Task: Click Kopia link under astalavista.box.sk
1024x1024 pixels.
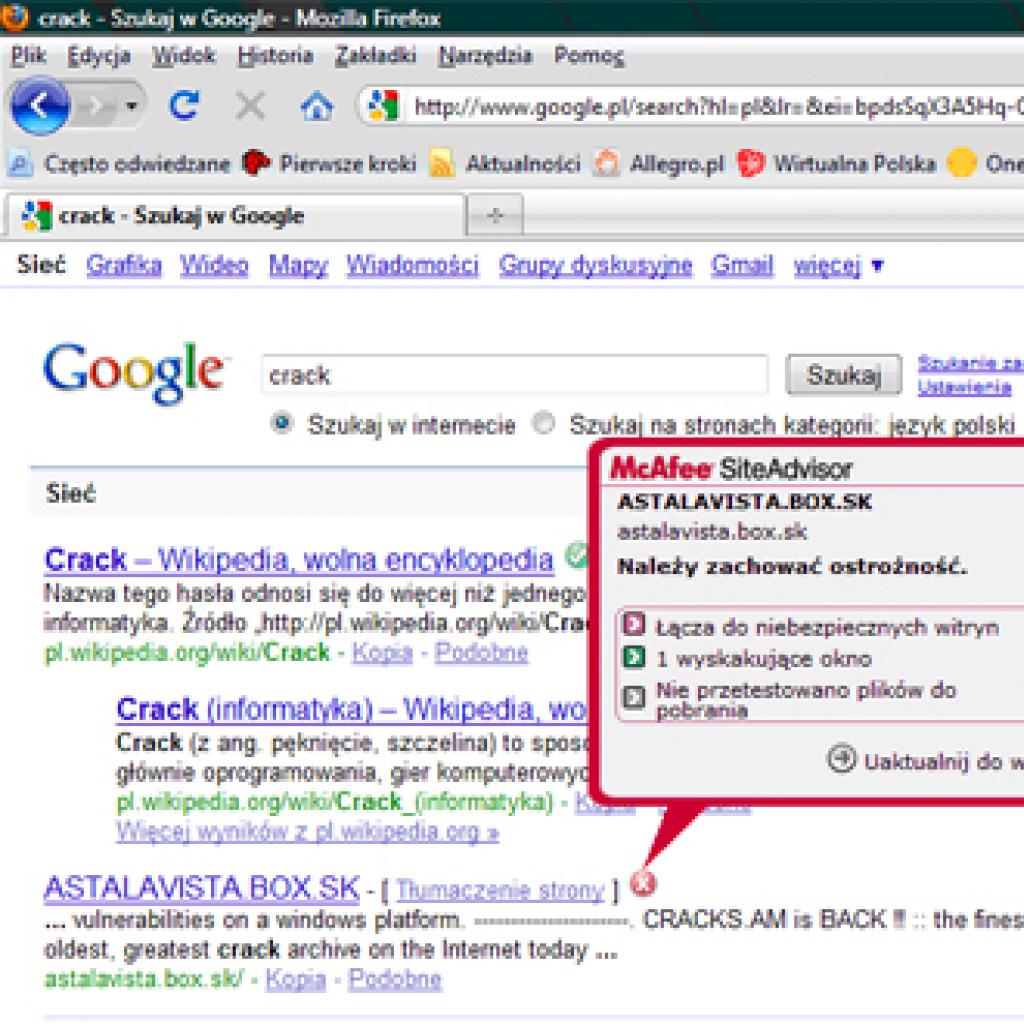Action: [x=295, y=979]
